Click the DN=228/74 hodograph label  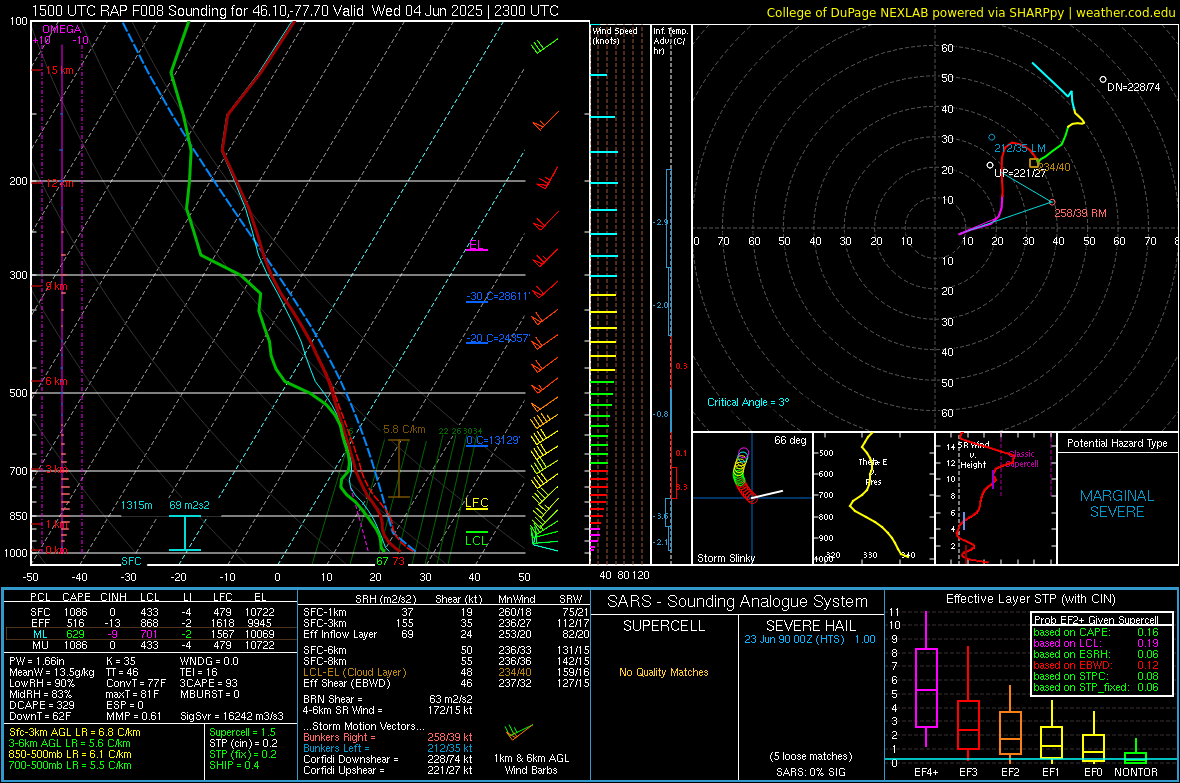click(1133, 87)
